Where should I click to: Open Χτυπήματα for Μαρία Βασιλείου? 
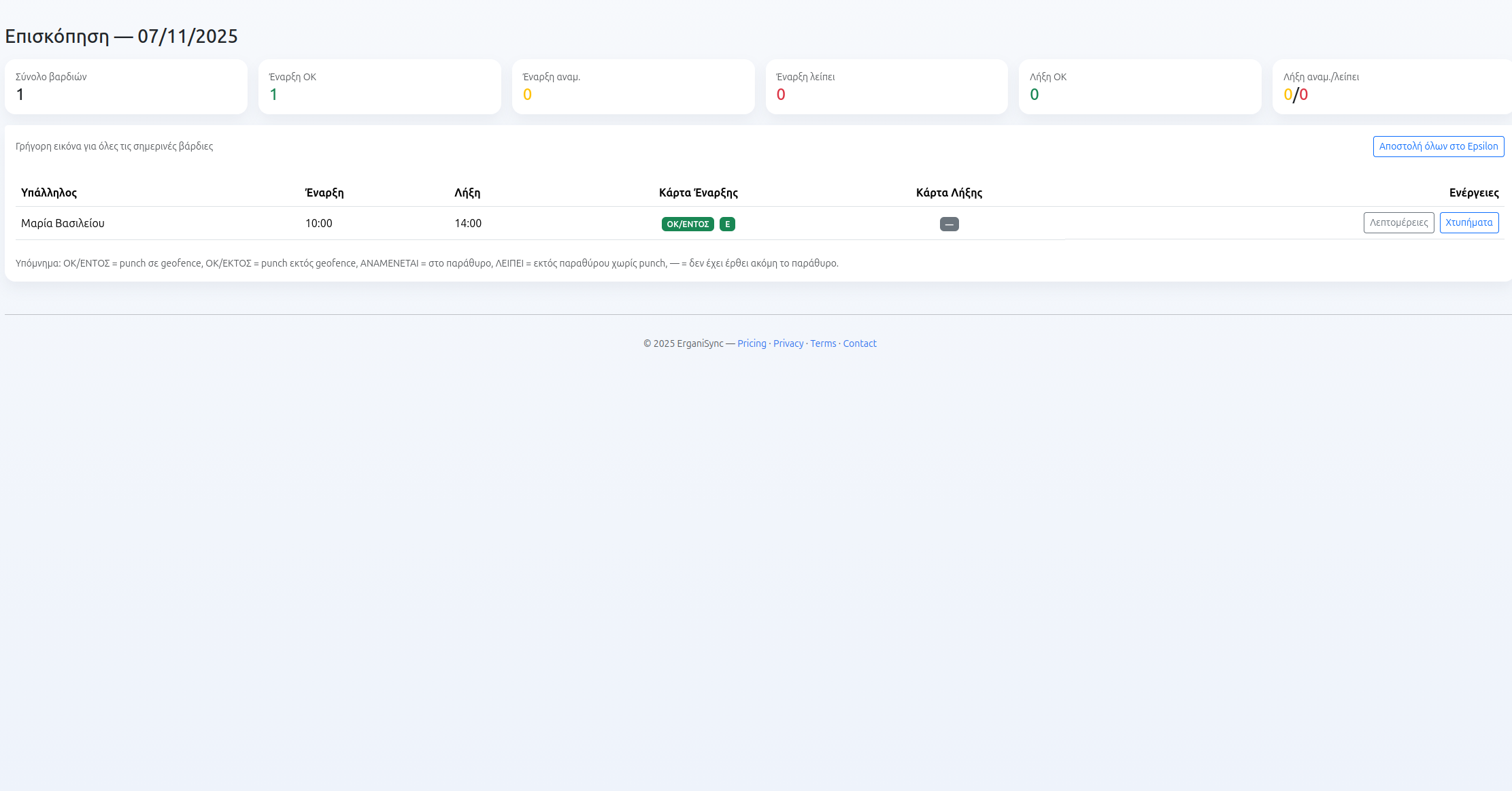(x=1468, y=222)
